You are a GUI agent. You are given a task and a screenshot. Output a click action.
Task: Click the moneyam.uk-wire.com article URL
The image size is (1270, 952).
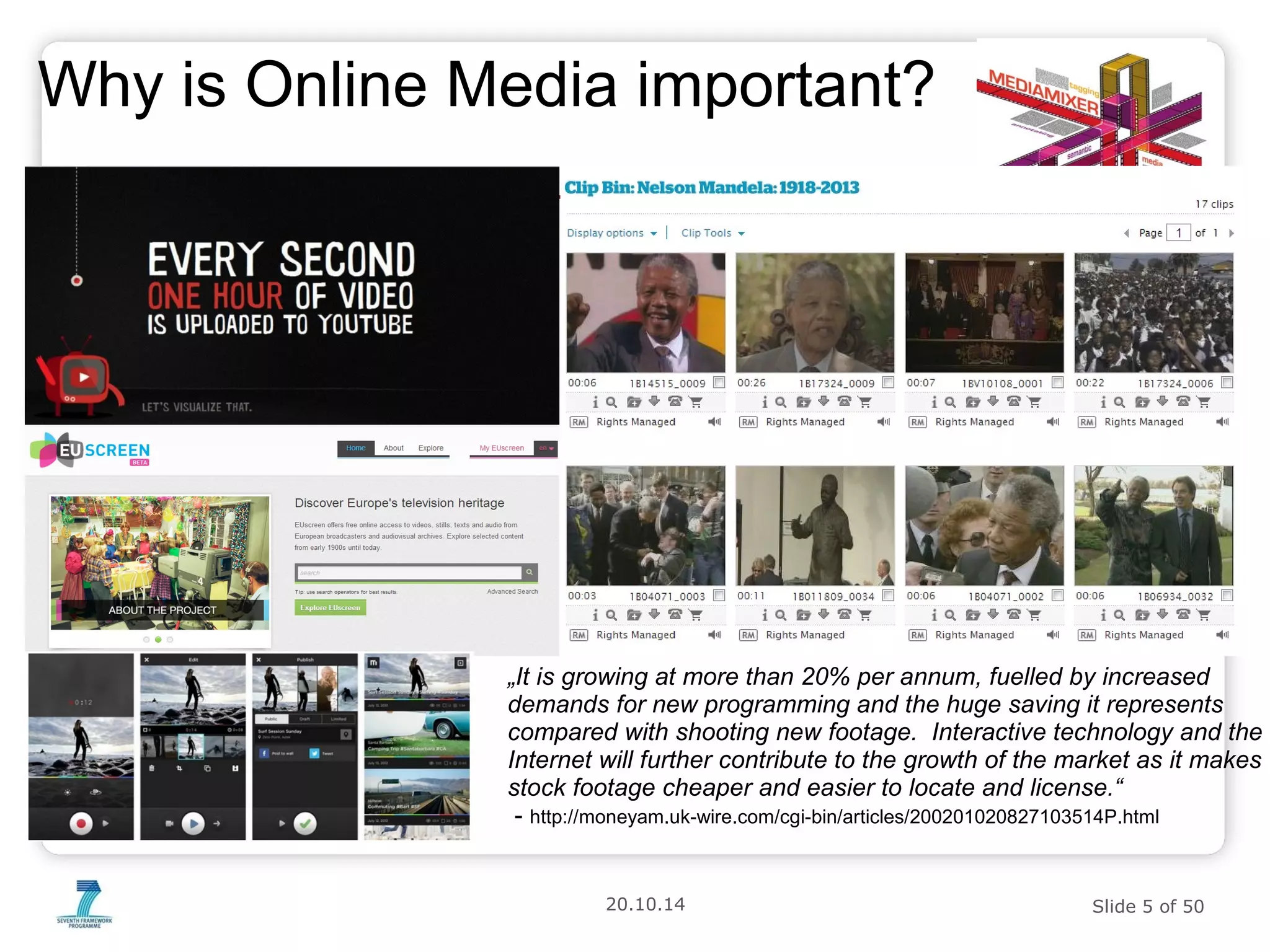tap(844, 817)
